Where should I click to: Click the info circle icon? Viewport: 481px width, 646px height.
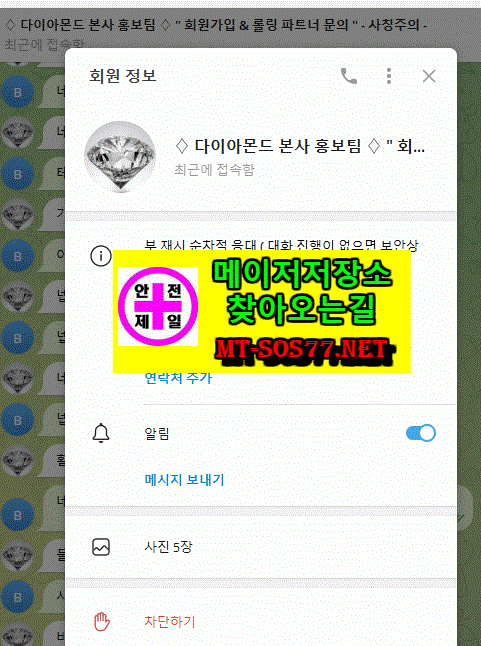[101, 256]
